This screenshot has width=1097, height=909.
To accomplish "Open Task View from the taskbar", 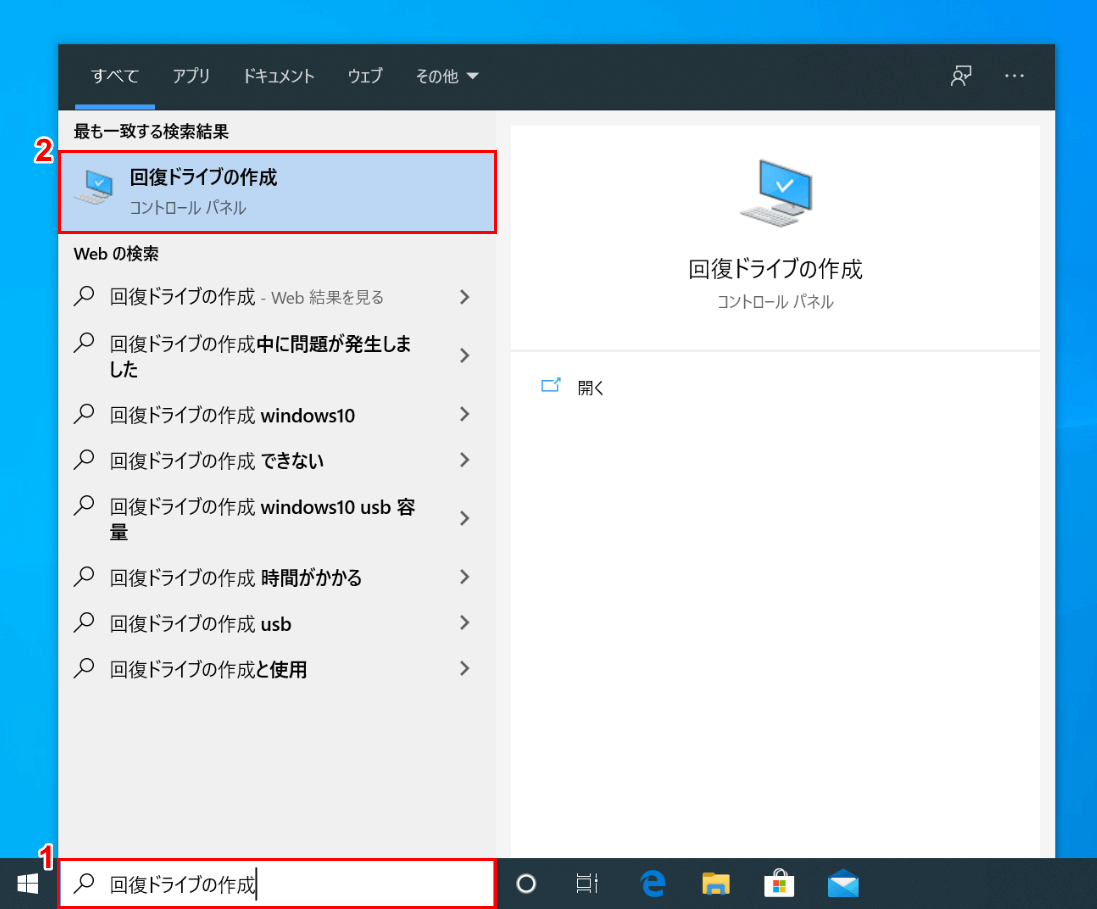I will click(587, 884).
